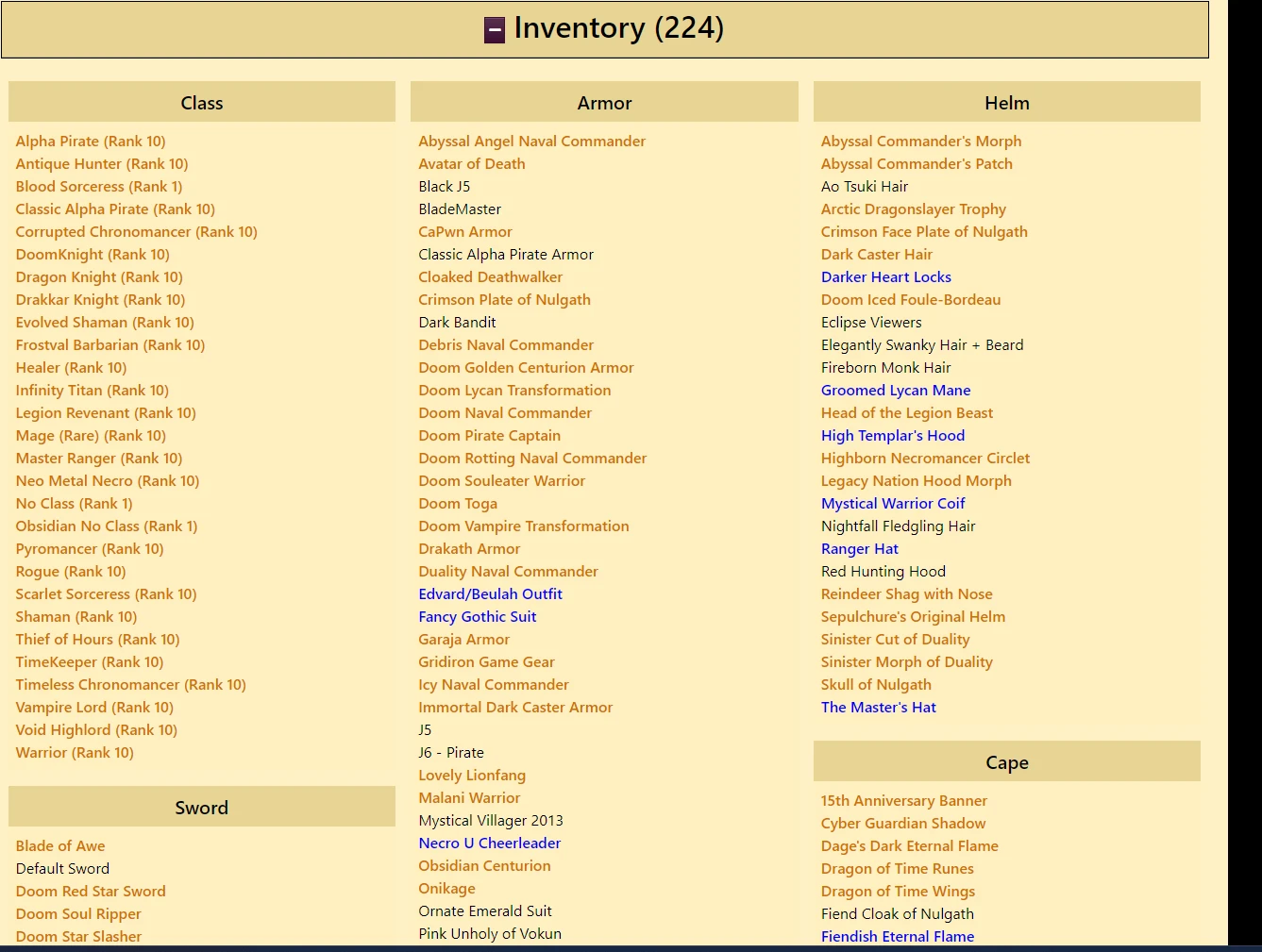Click Arctic Dragonslayer Trophy link
The height and width of the screenshot is (952, 1262).
[x=914, y=209]
